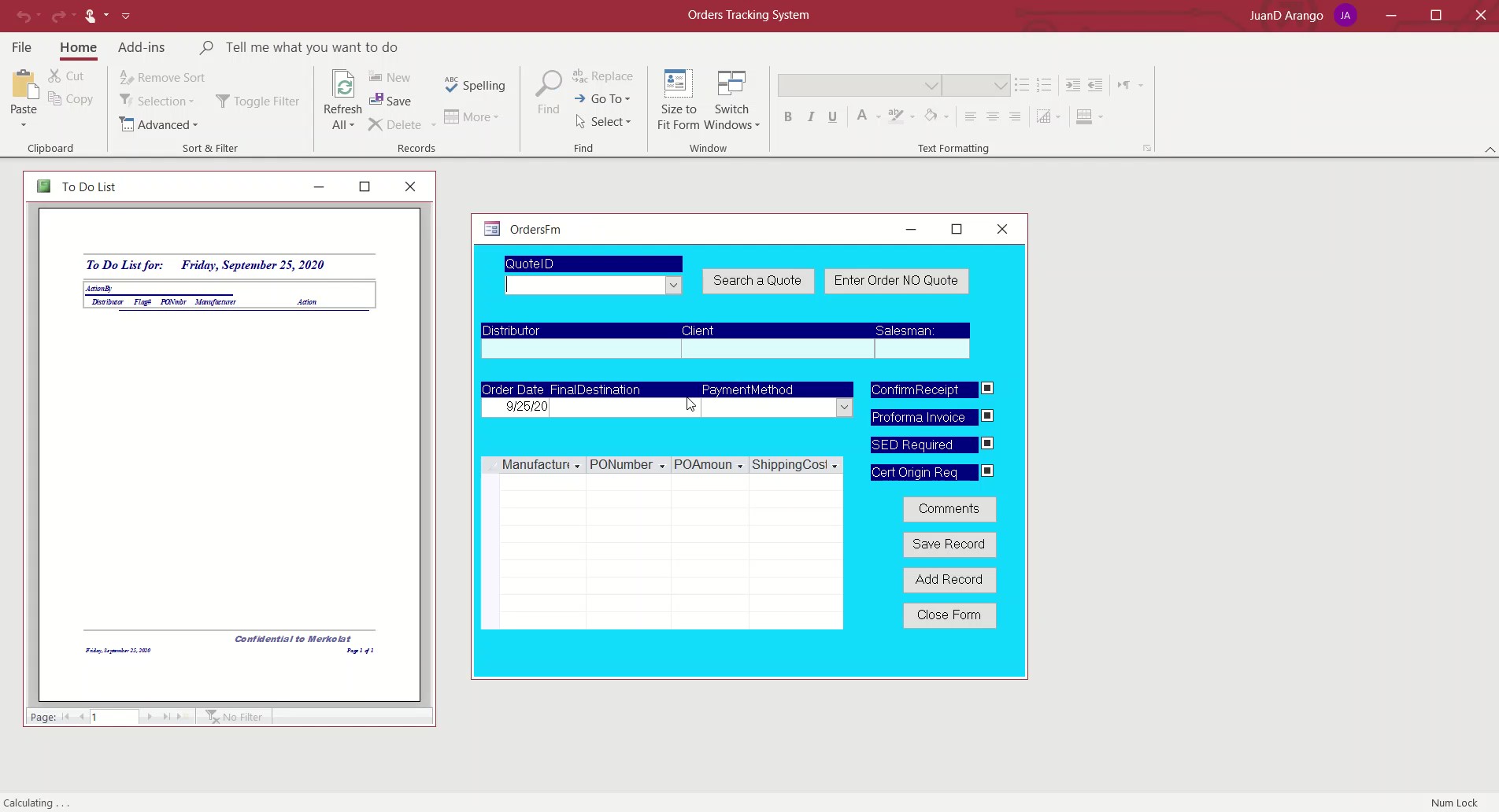Click the Increase Indent icon
Image resolution: width=1499 pixels, height=812 pixels.
[x=1072, y=85]
